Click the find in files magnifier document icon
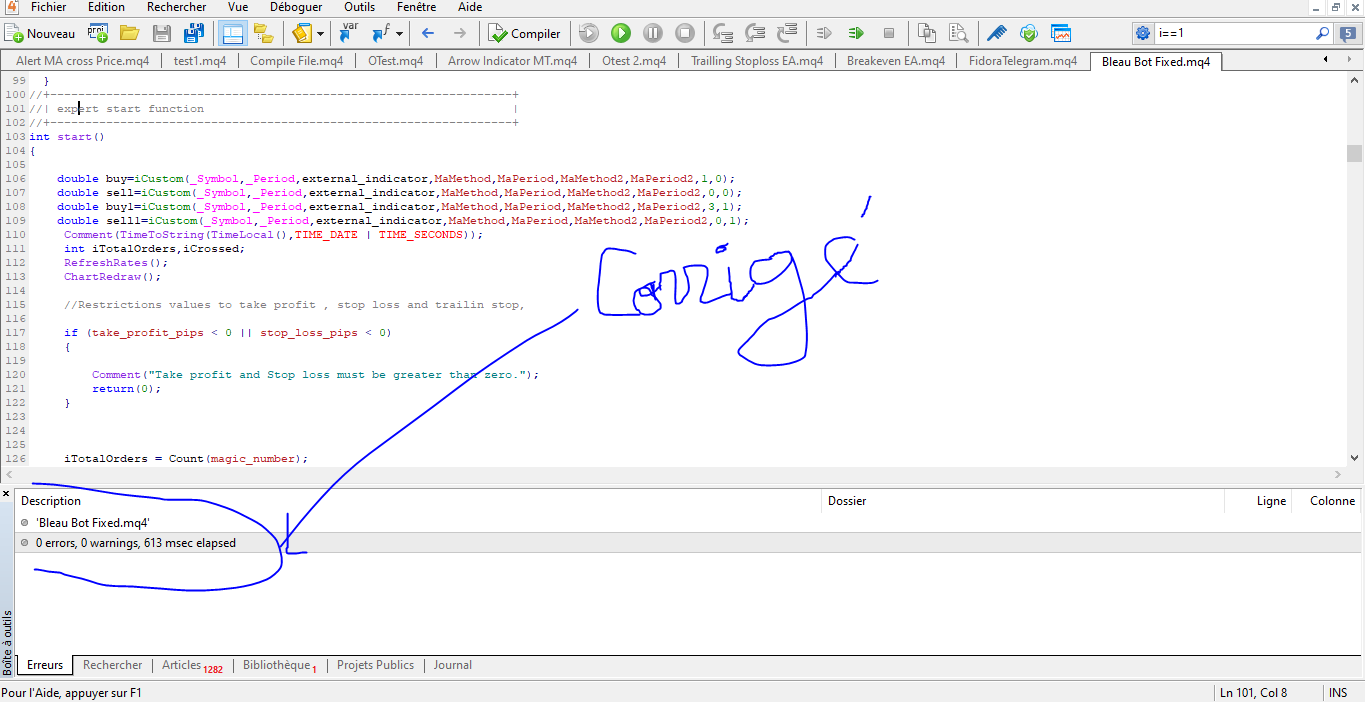 click(x=958, y=33)
